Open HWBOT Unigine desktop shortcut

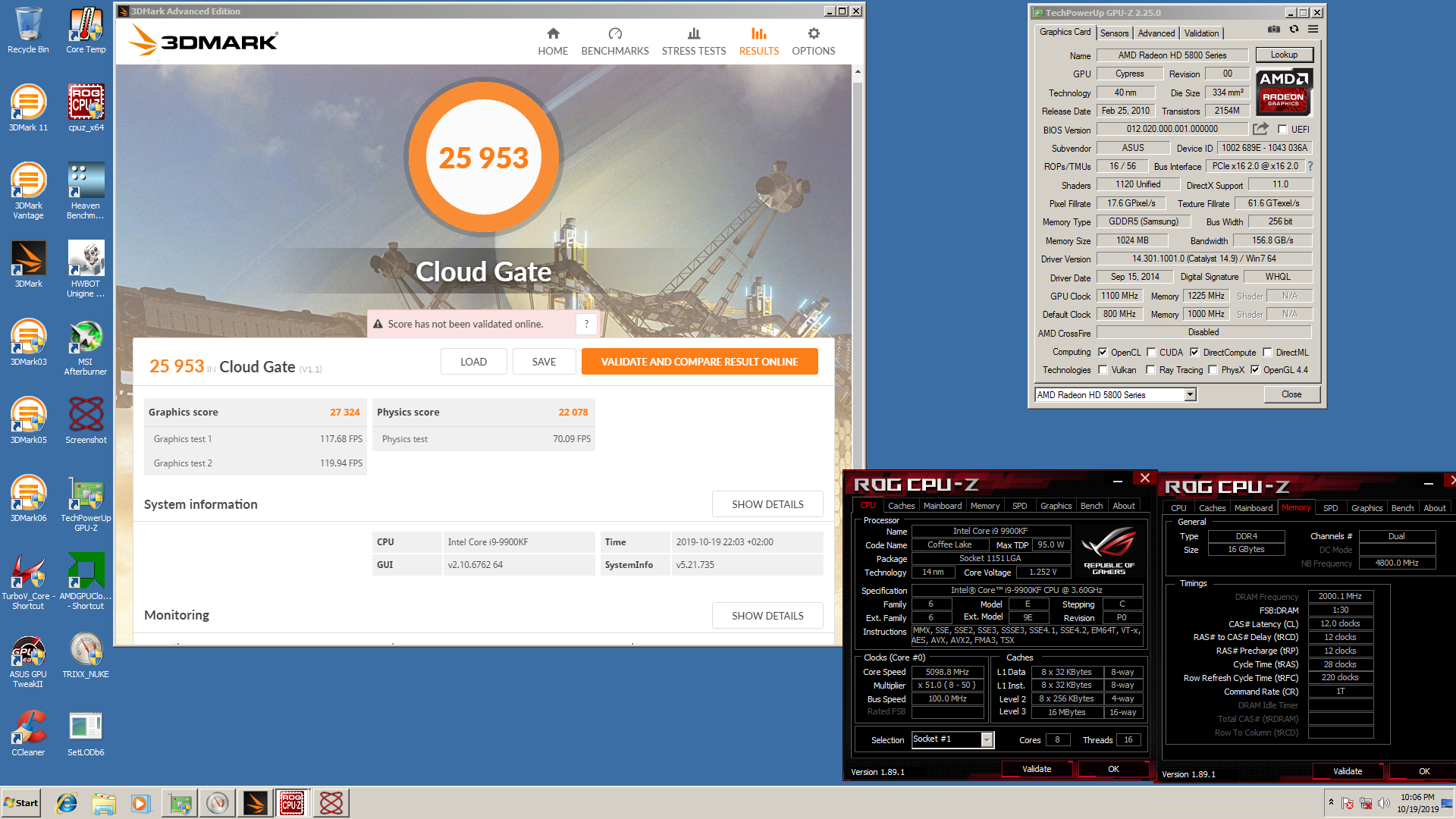coord(86,269)
